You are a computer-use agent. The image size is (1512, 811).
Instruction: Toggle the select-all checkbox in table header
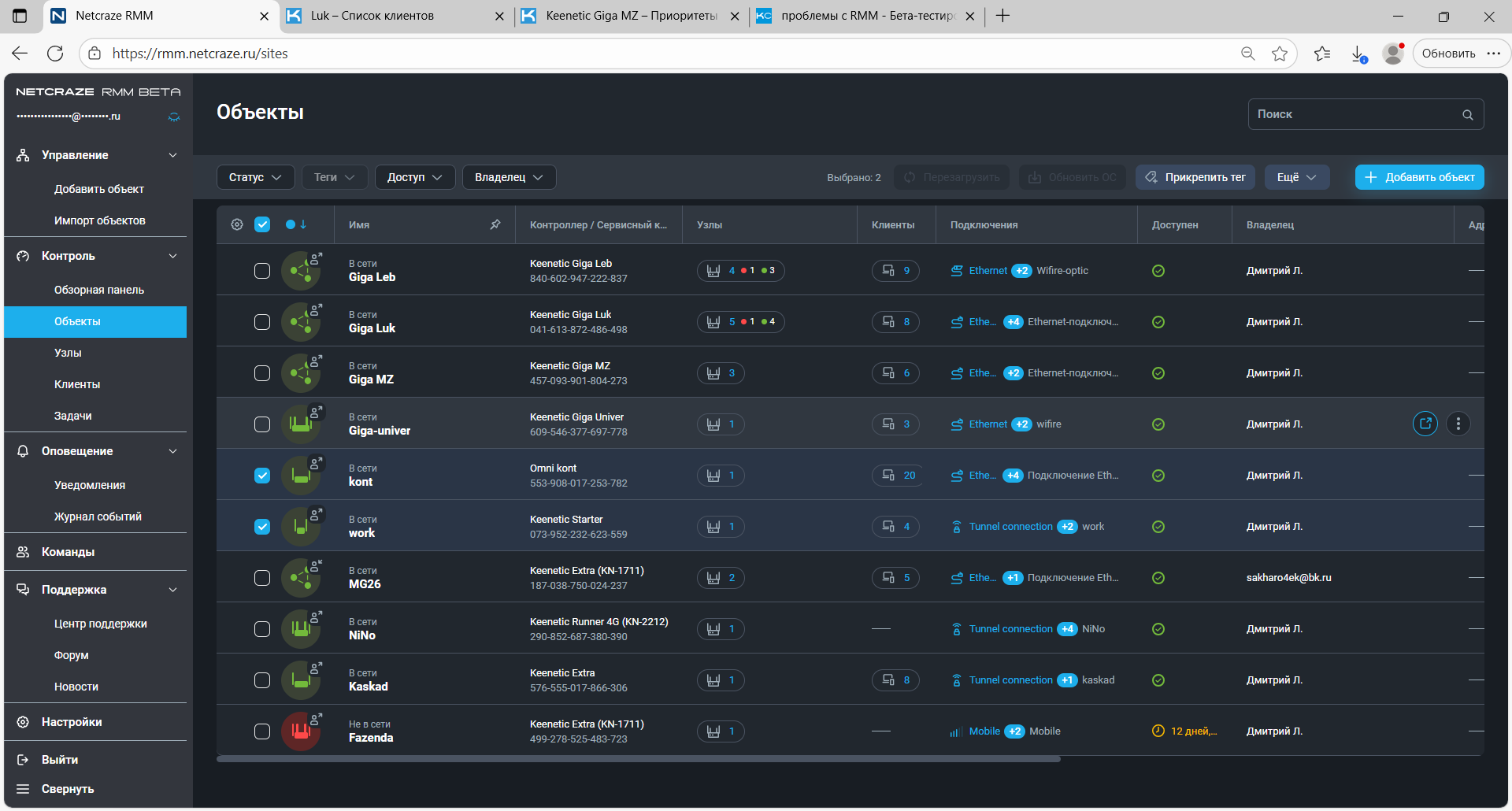(x=262, y=224)
